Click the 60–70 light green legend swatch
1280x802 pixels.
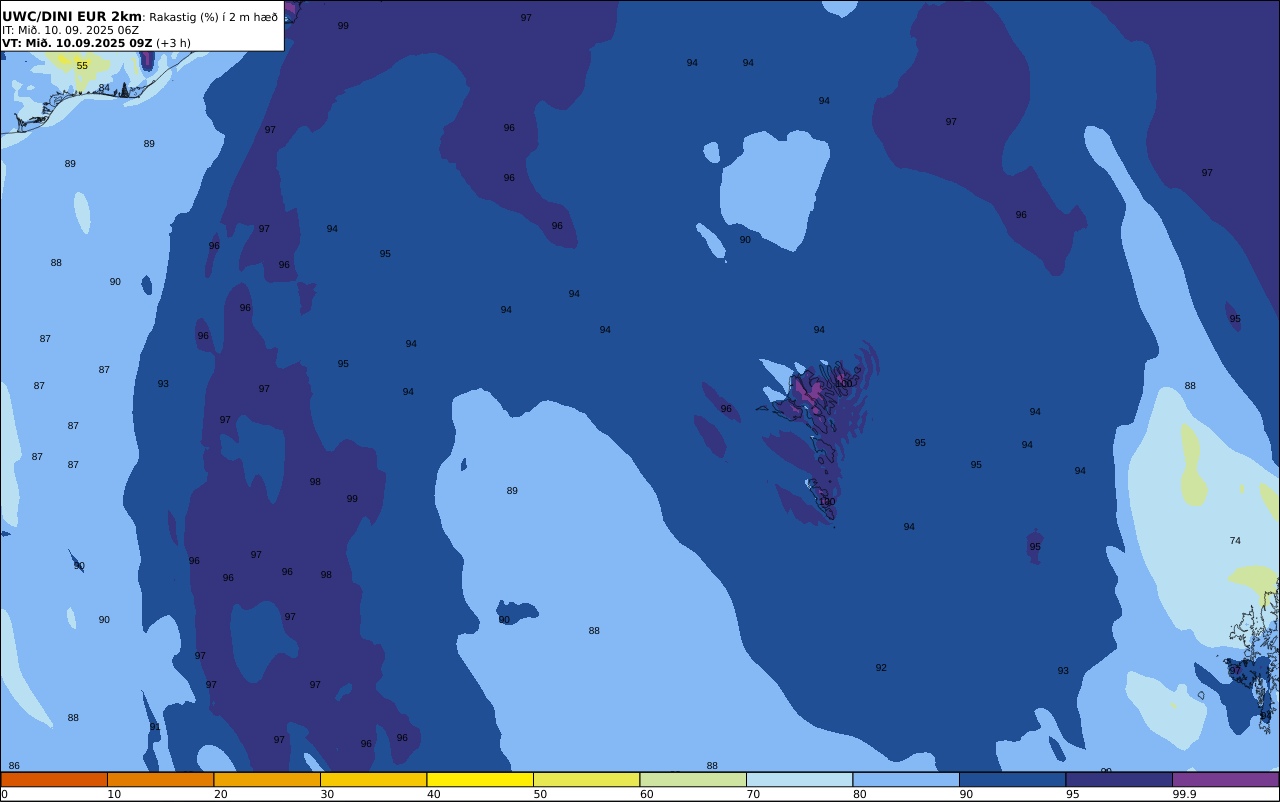pos(693,779)
